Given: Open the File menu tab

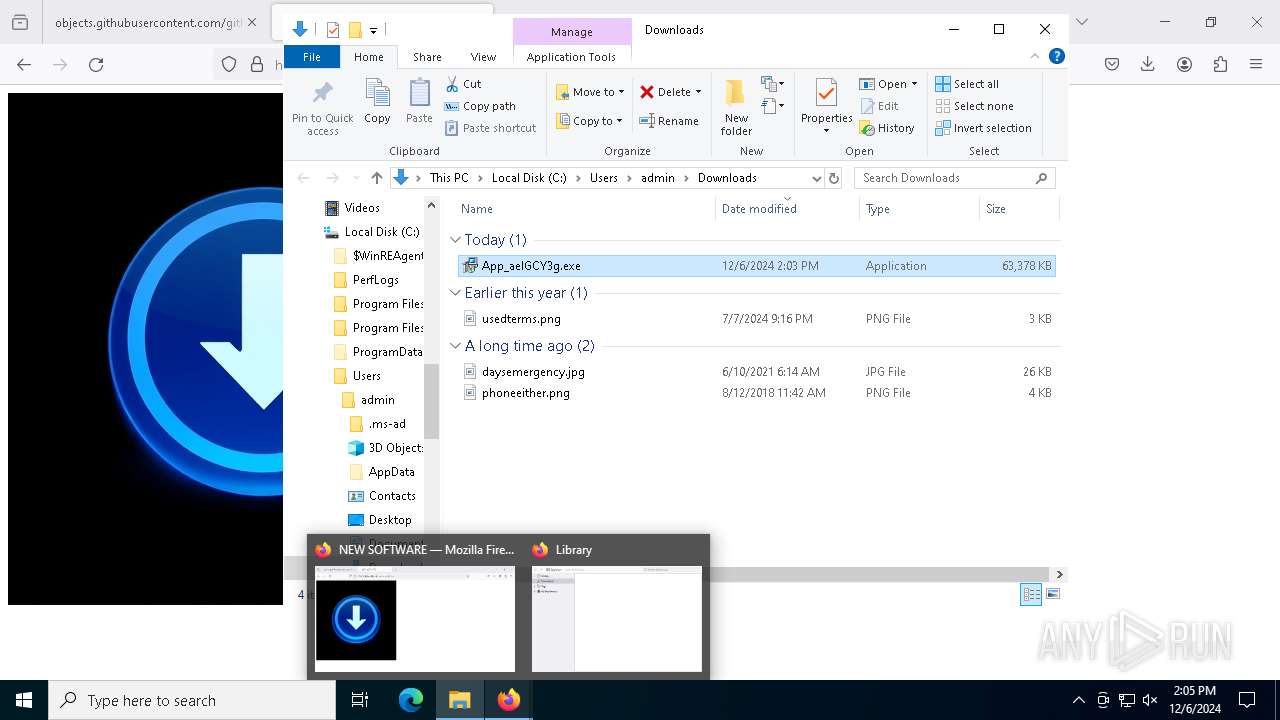Looking at the screenshot, I should click(312, 57).
